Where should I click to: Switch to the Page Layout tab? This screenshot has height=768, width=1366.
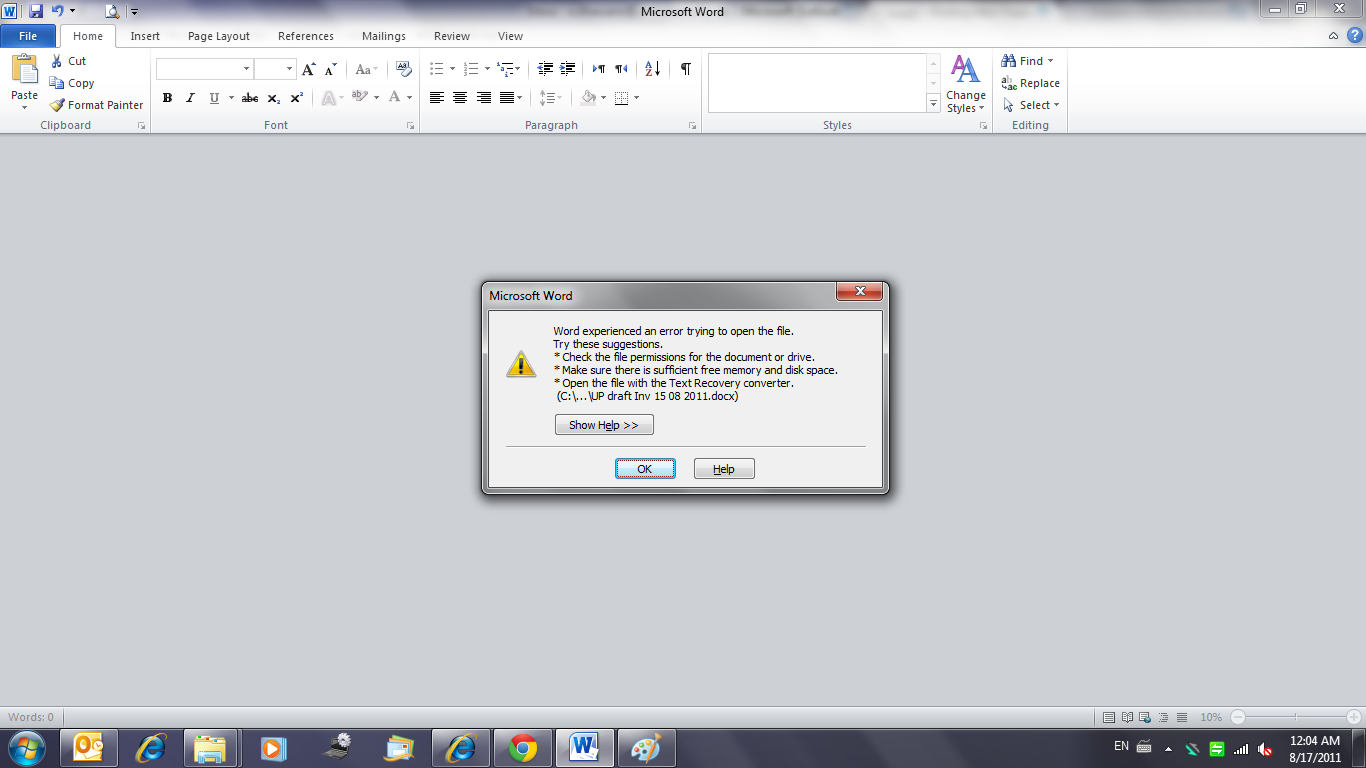219,36
